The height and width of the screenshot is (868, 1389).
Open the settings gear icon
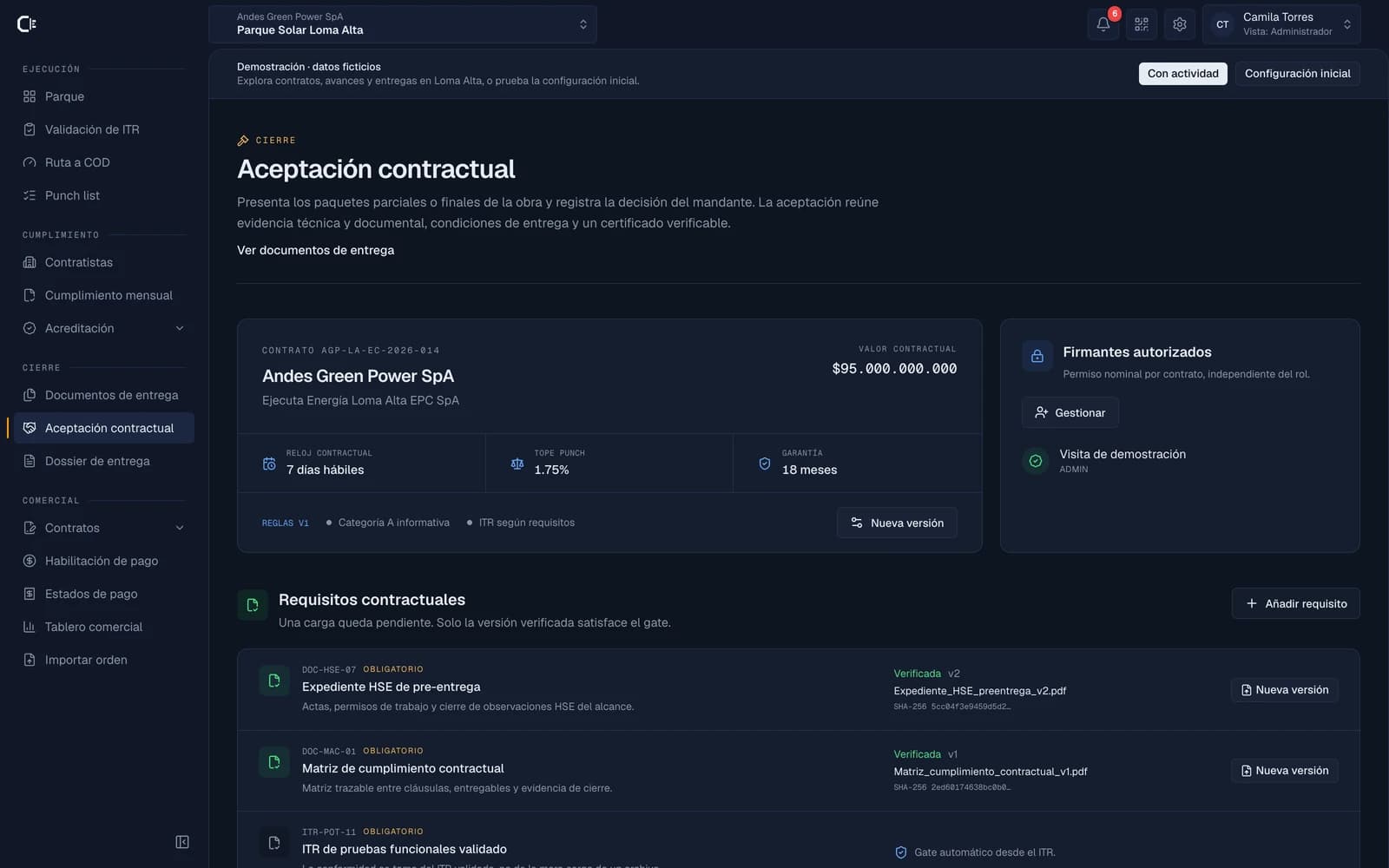[x=1179, y=24]
